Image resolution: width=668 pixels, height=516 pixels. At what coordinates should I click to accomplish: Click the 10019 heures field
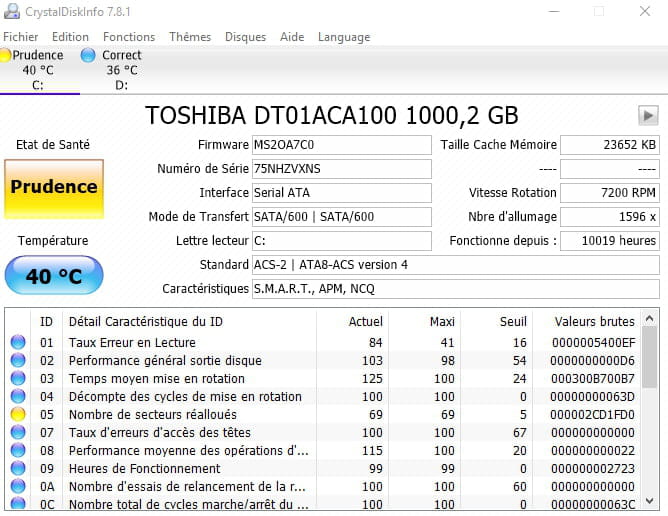610,241
